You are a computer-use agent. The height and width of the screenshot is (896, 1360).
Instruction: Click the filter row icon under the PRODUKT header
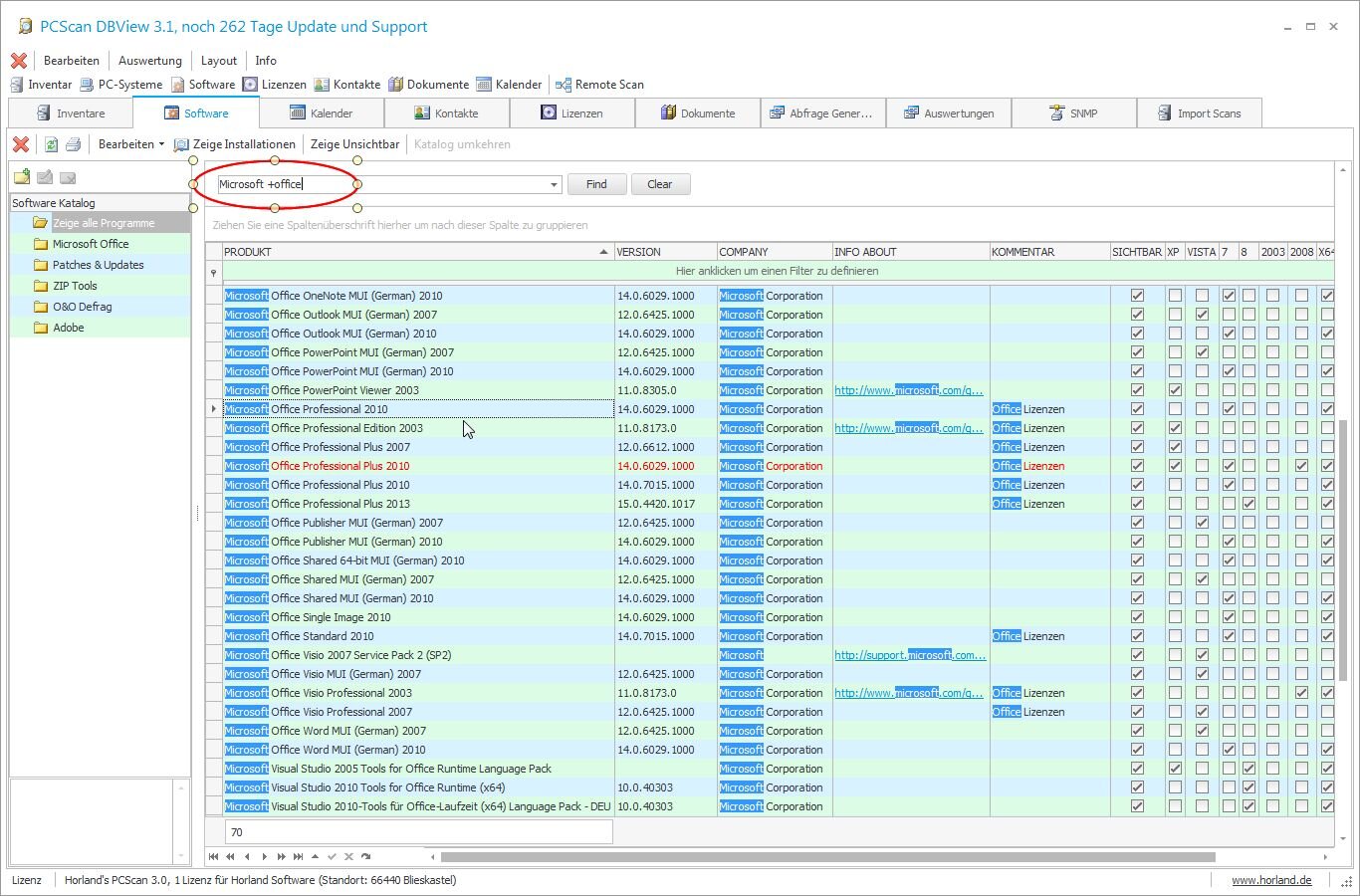(x=213, y=272)
